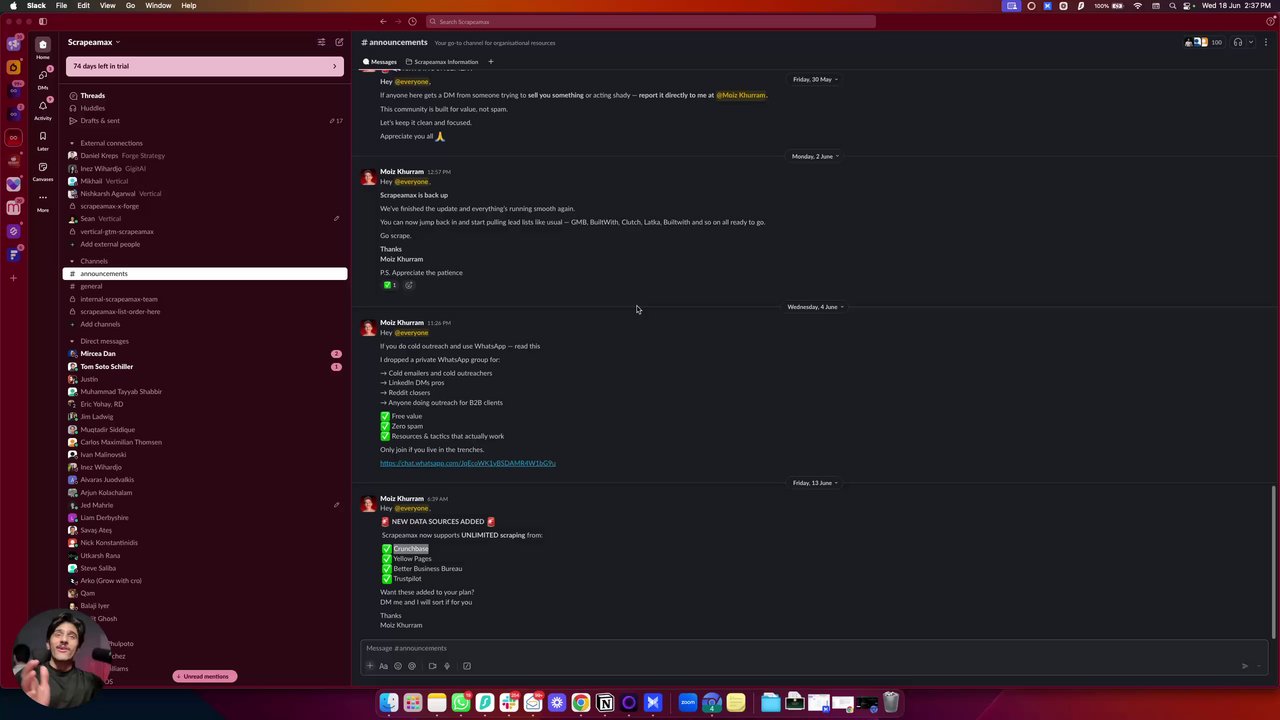The height and width of the screenshot is (720, 1280).
Task: Focus the Message #announcements input
Action: [815, 648]
